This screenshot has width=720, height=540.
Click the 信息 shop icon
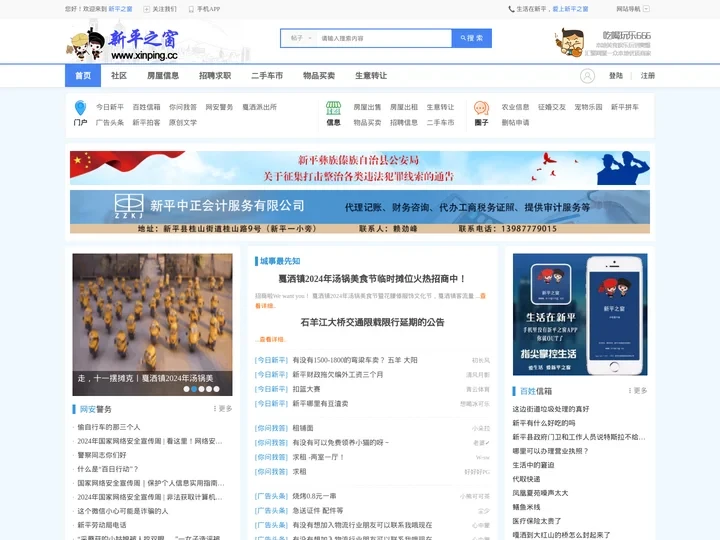click(x=333, y=108)
